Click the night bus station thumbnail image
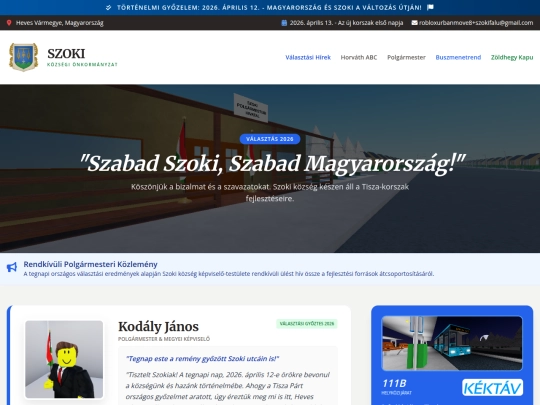The height and width of the screenshot is (405, 540). (x=452, y=343)
